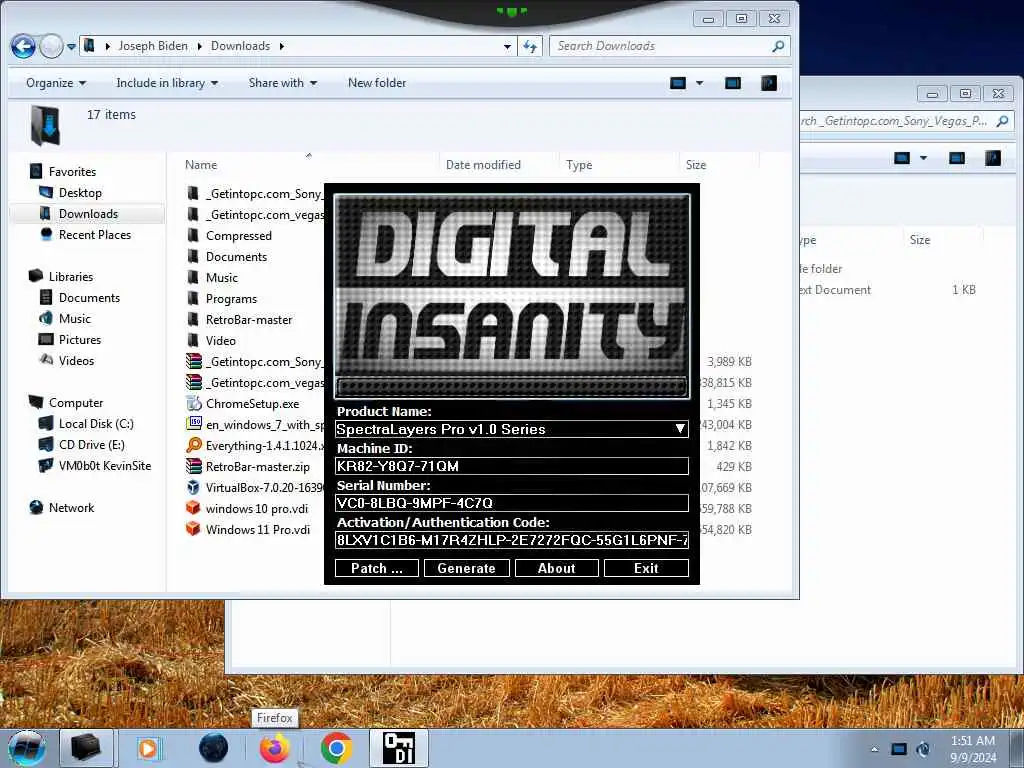Open the address bar history dropdown
The image size is (1024, 768).
coord(507,47)
